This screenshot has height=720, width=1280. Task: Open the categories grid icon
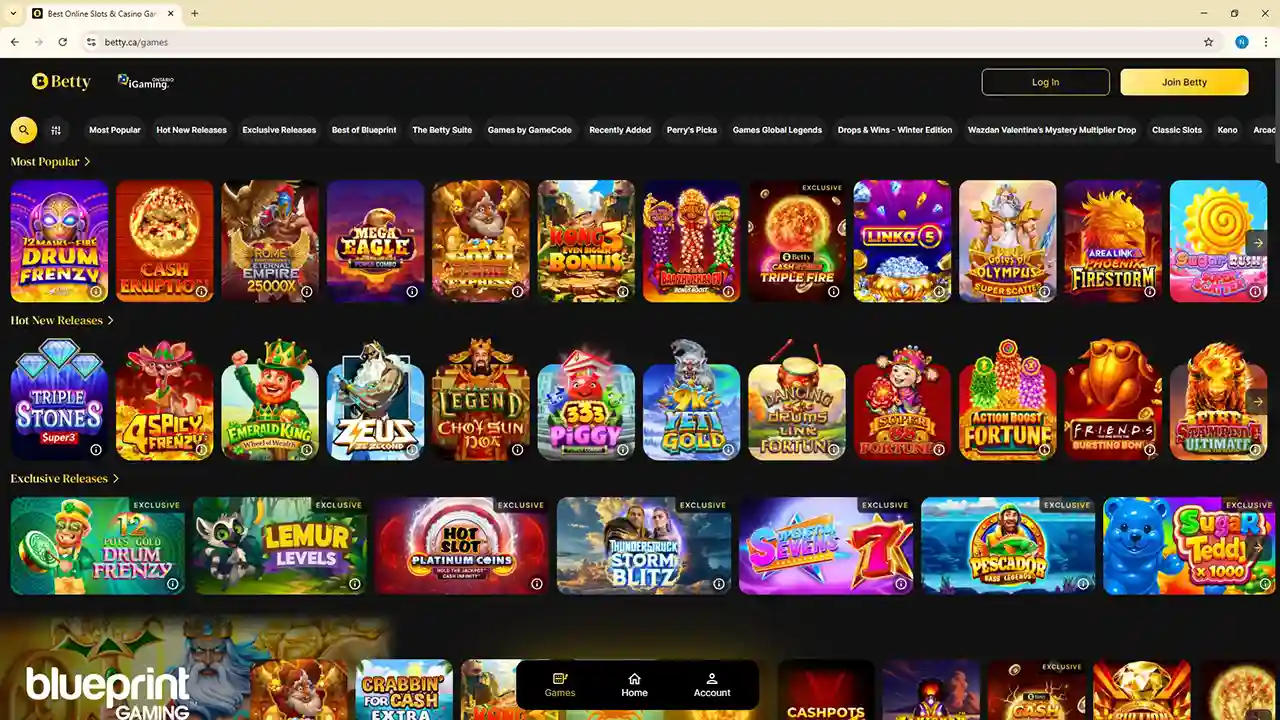click(x=56, y=130)
